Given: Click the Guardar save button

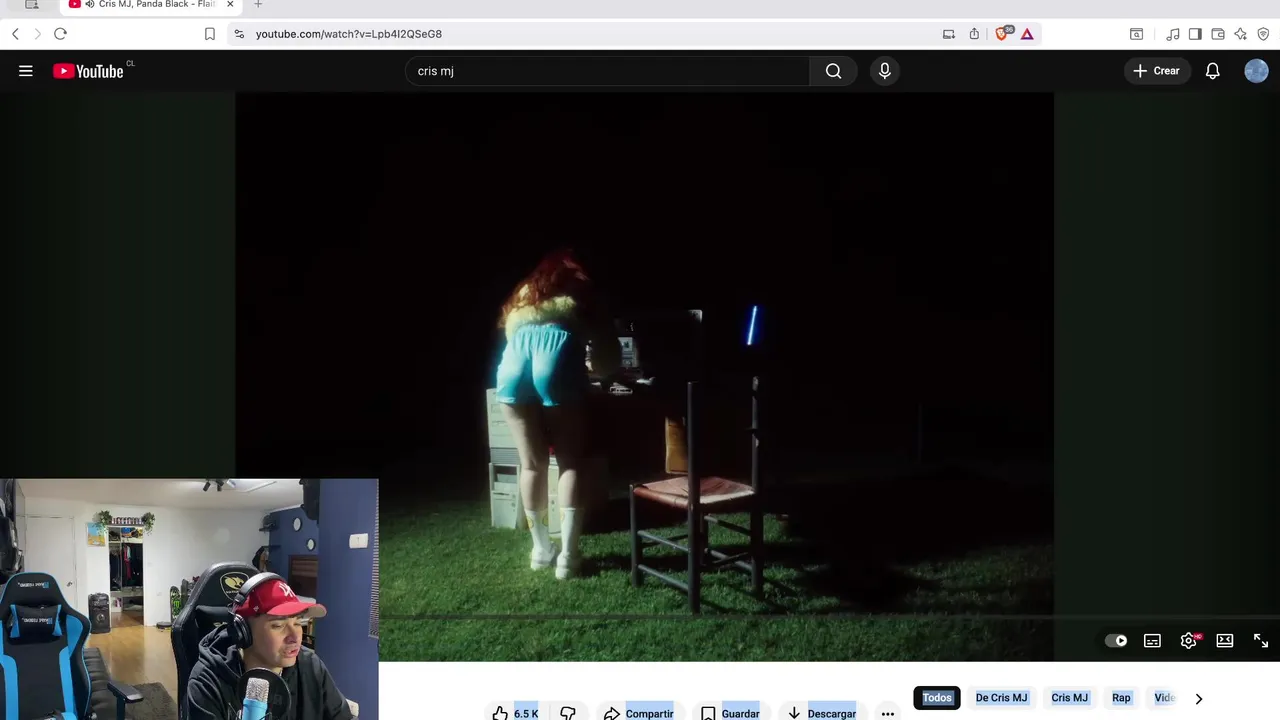Looking at the screenshot, I should click(x=730, y=713).
